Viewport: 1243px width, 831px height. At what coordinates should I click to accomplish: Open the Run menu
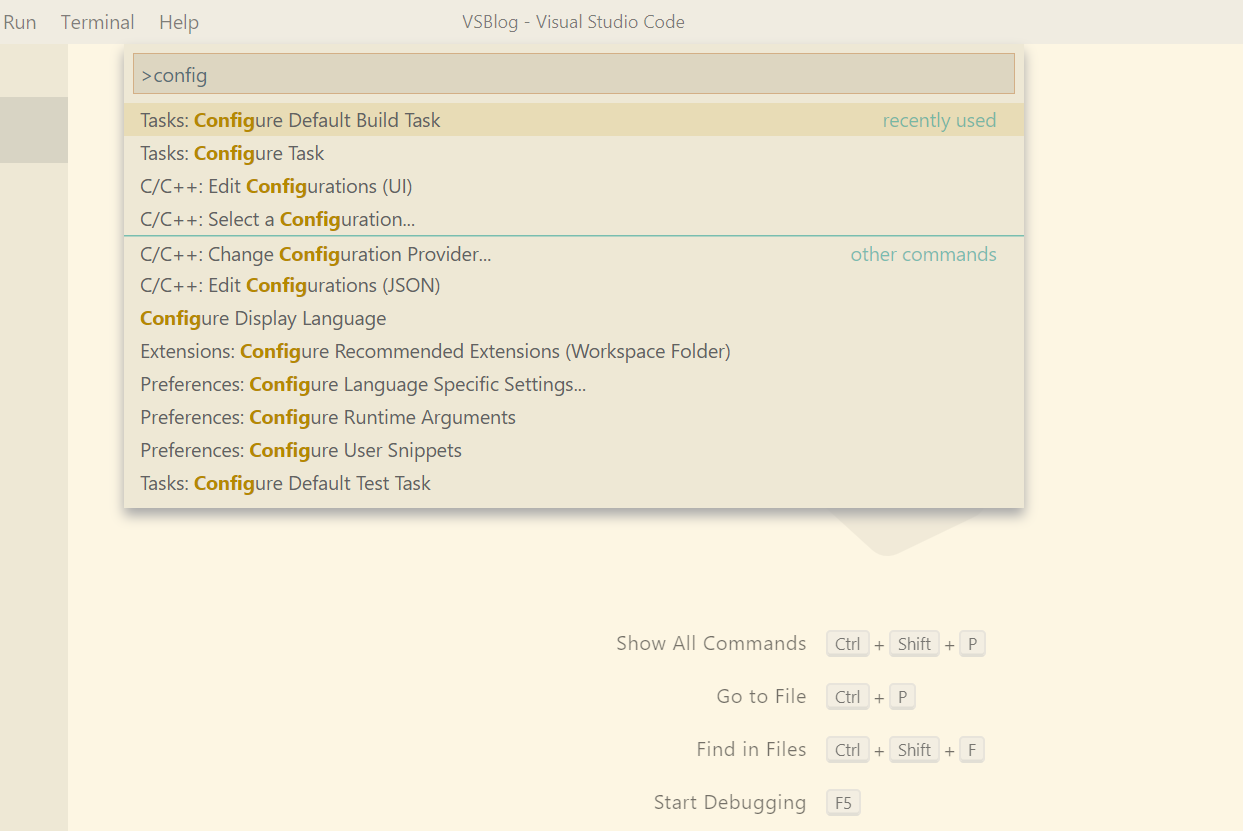[19, 22]
